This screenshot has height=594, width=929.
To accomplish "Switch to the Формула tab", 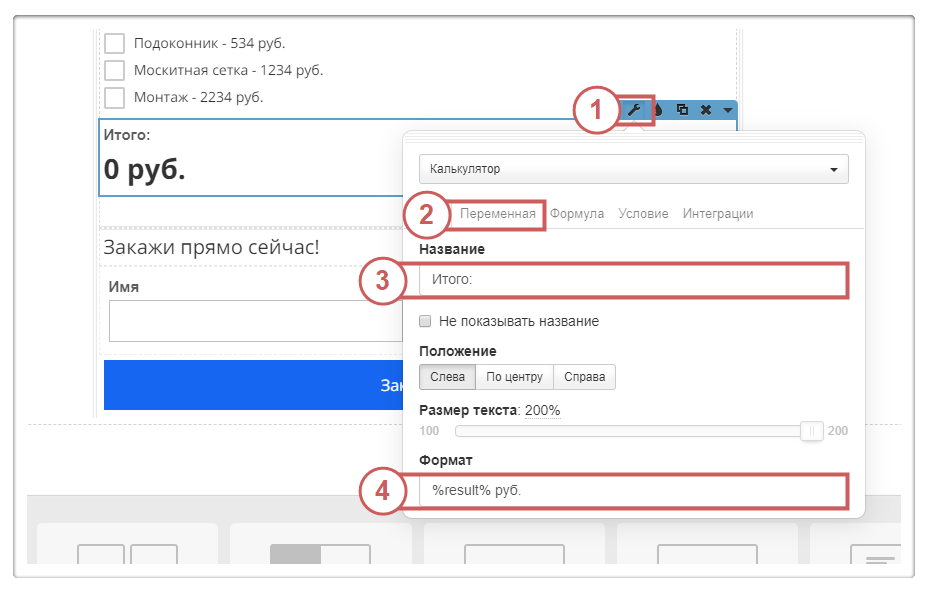I will click(577, 213).
